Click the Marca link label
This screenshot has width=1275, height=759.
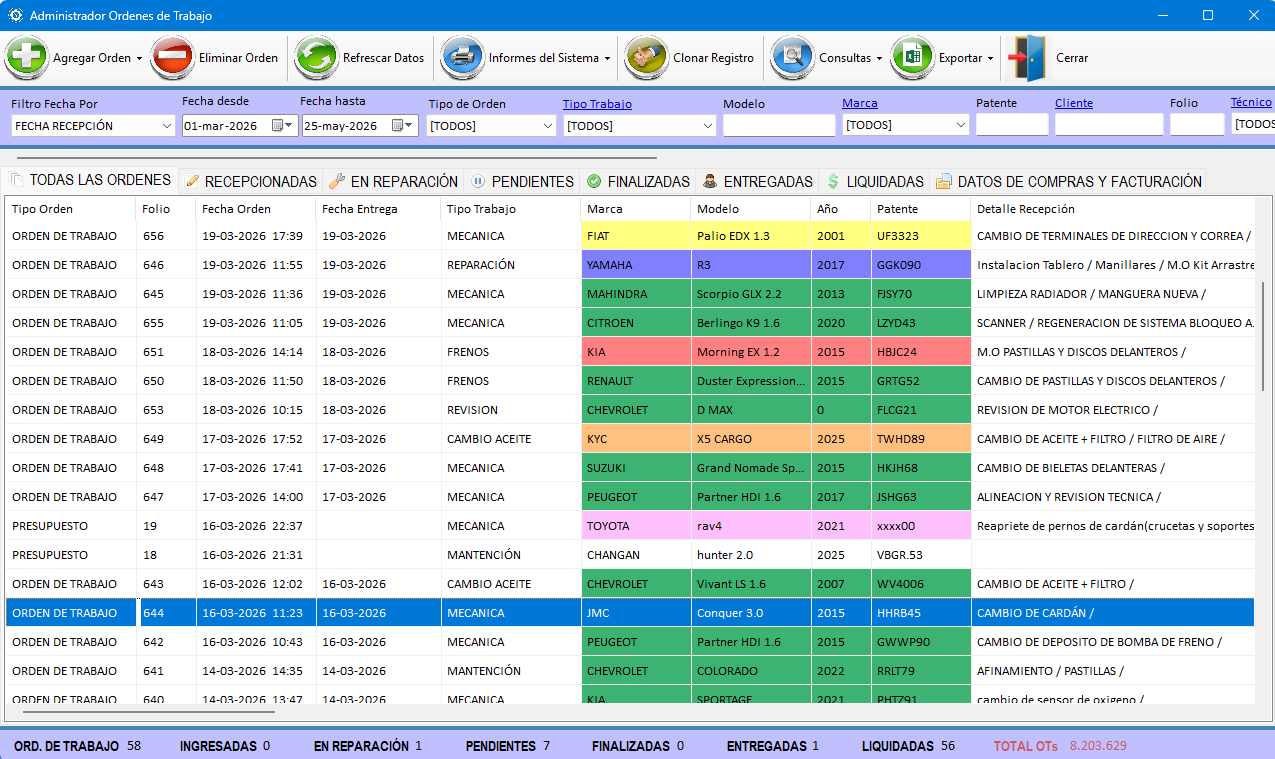click(860, 103)
